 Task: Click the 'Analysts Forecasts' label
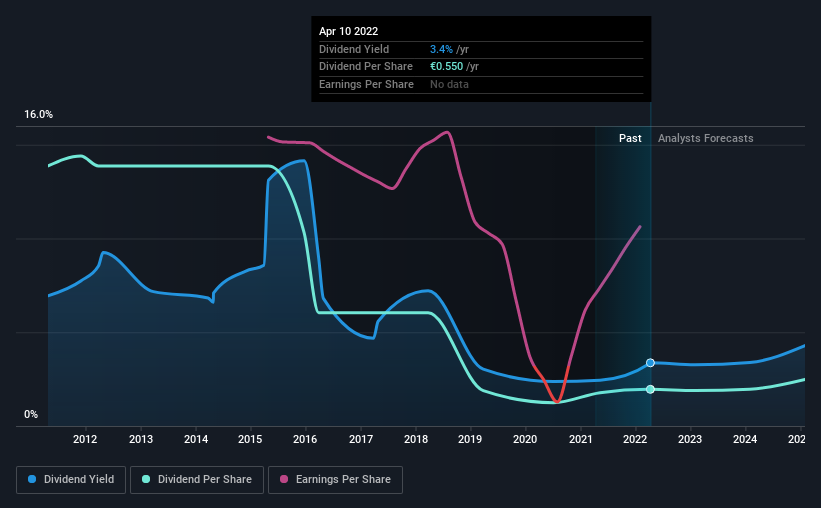(x=705, y=138)
